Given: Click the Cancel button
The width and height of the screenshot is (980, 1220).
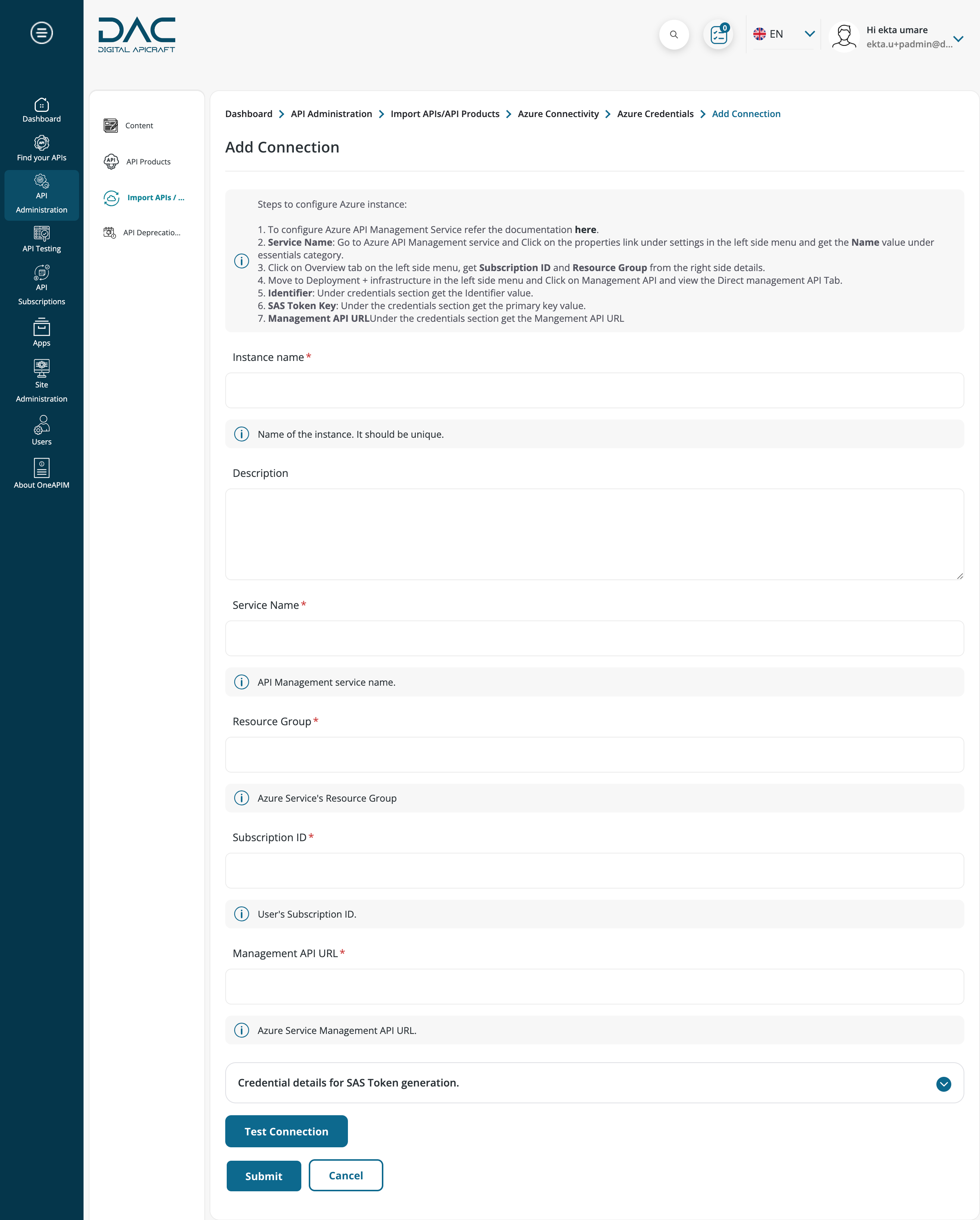Looking at the screenshot, I should pos(346,1175).
